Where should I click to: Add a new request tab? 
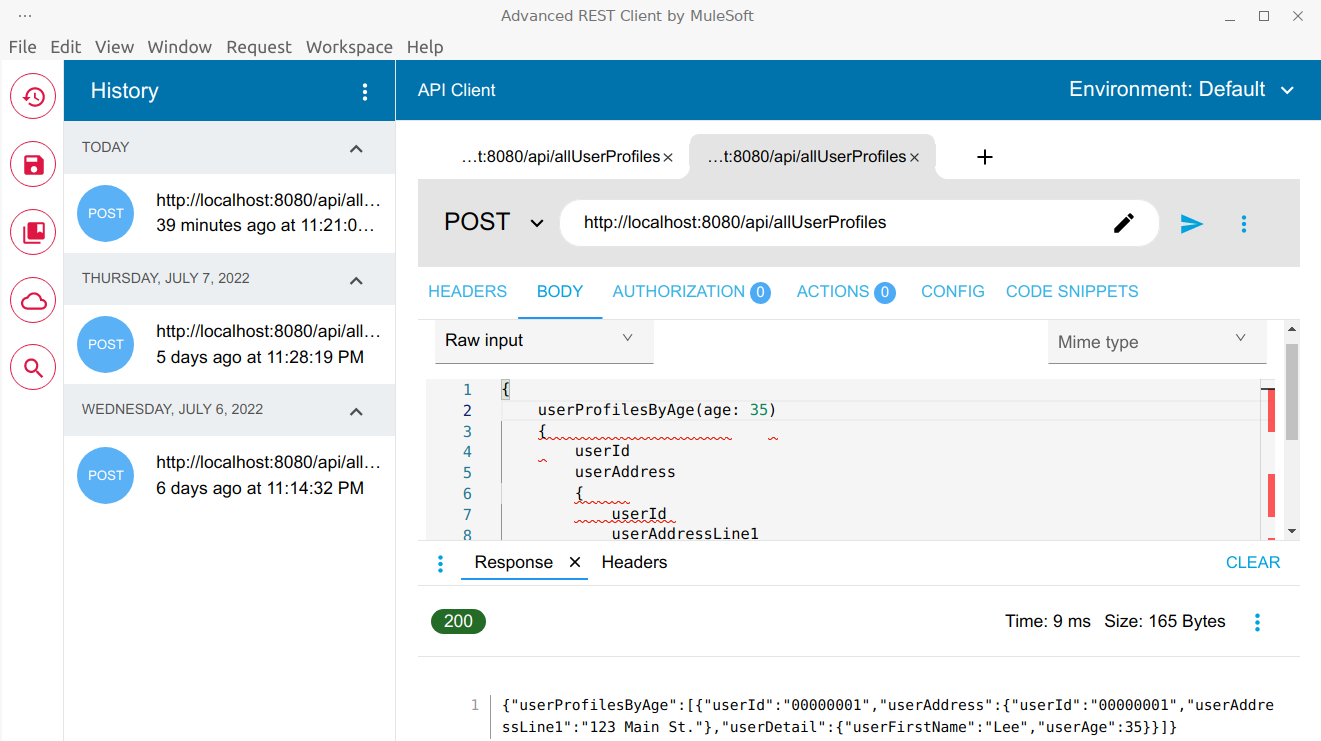[x=985, y=157]
